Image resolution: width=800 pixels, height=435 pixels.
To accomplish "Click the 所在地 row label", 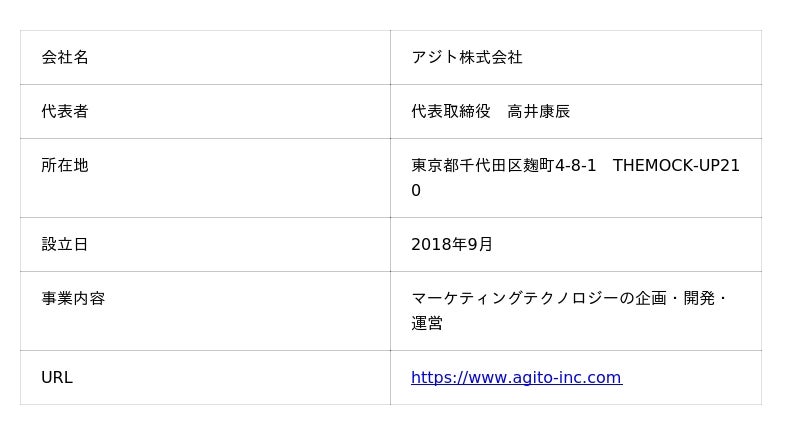I will [x=65, y=166].
